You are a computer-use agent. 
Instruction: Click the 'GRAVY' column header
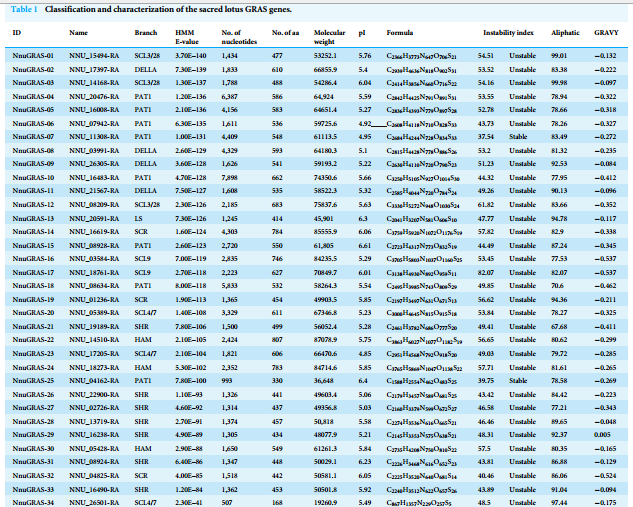point(606,33)
